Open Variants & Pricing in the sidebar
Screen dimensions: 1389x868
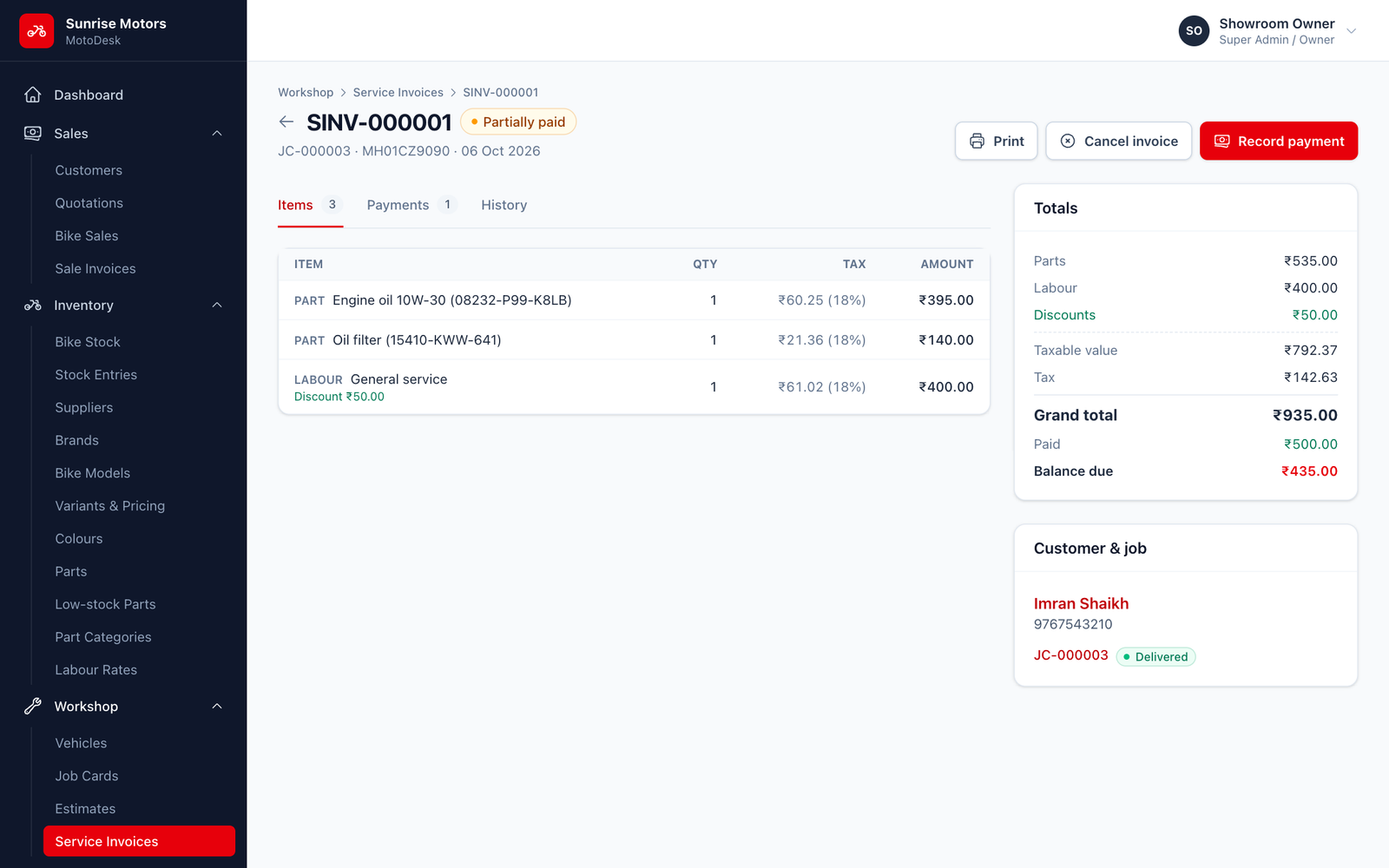click(109, 506)
